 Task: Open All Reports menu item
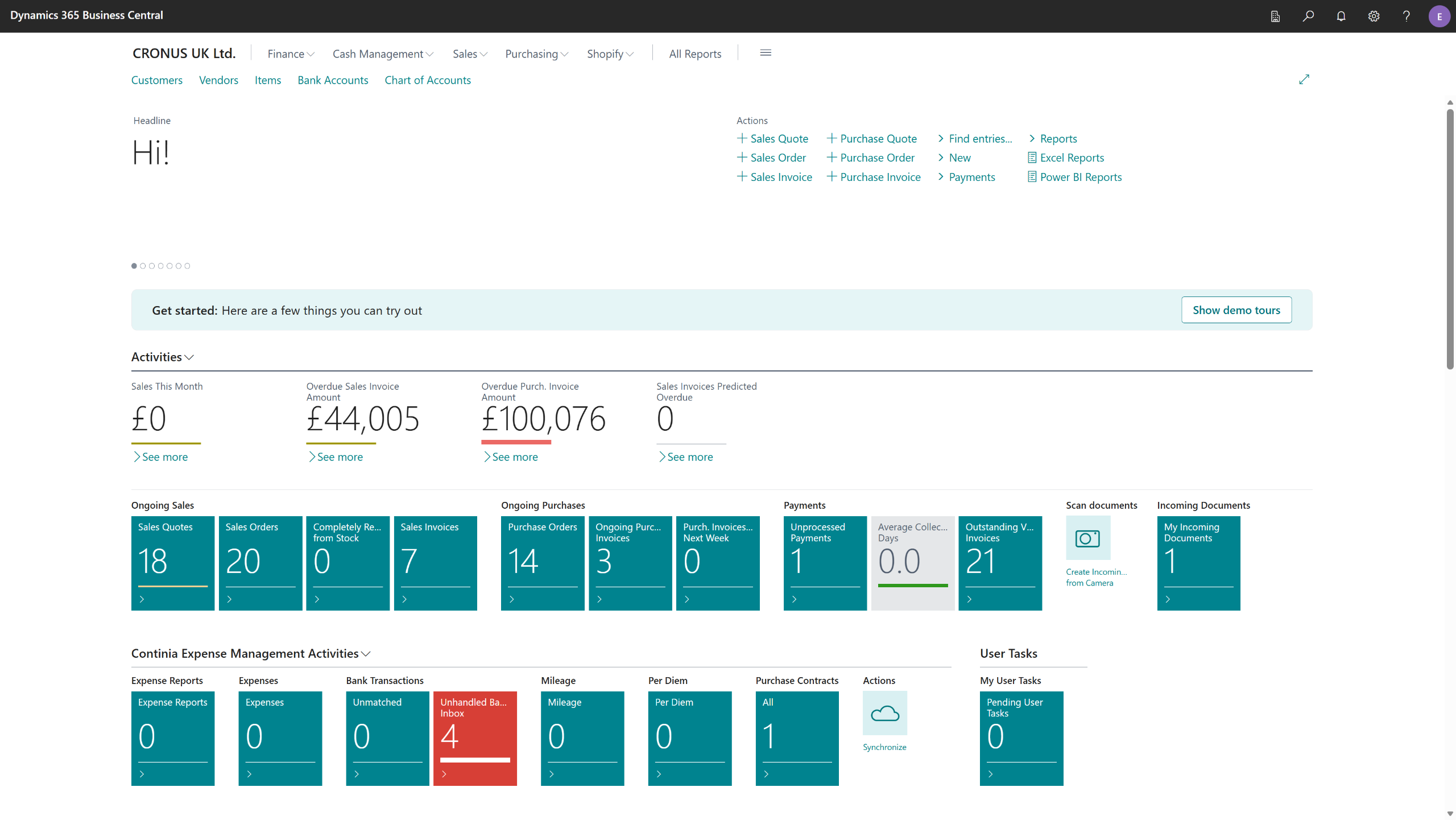695,54
